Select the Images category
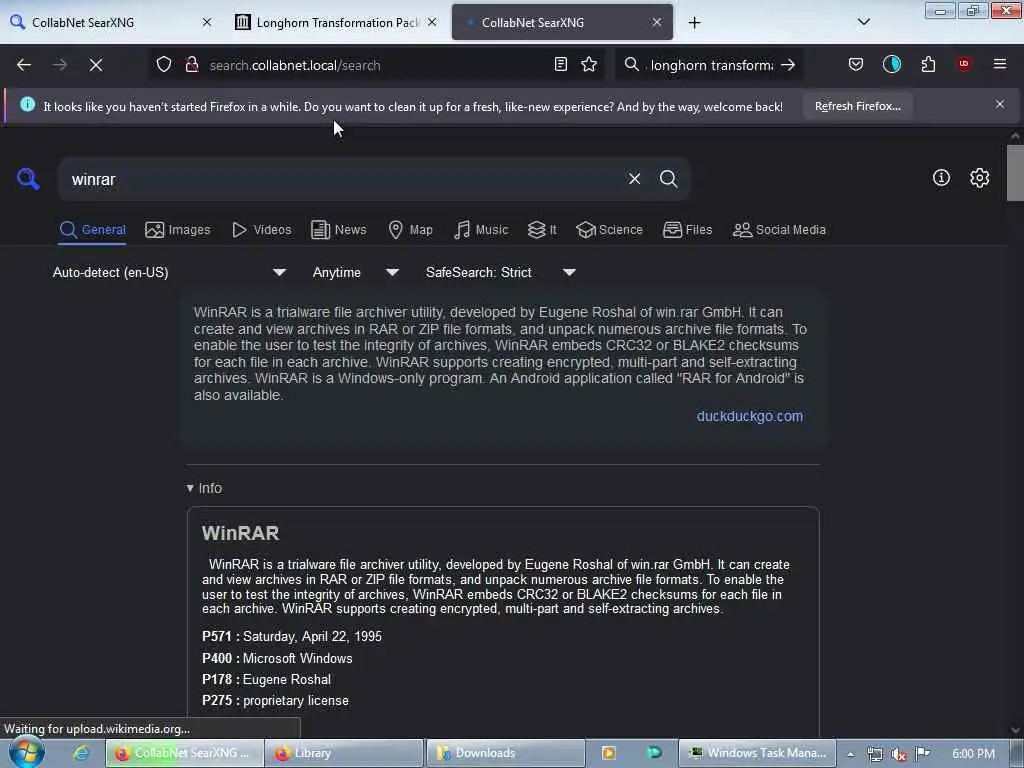 point(178,230)
